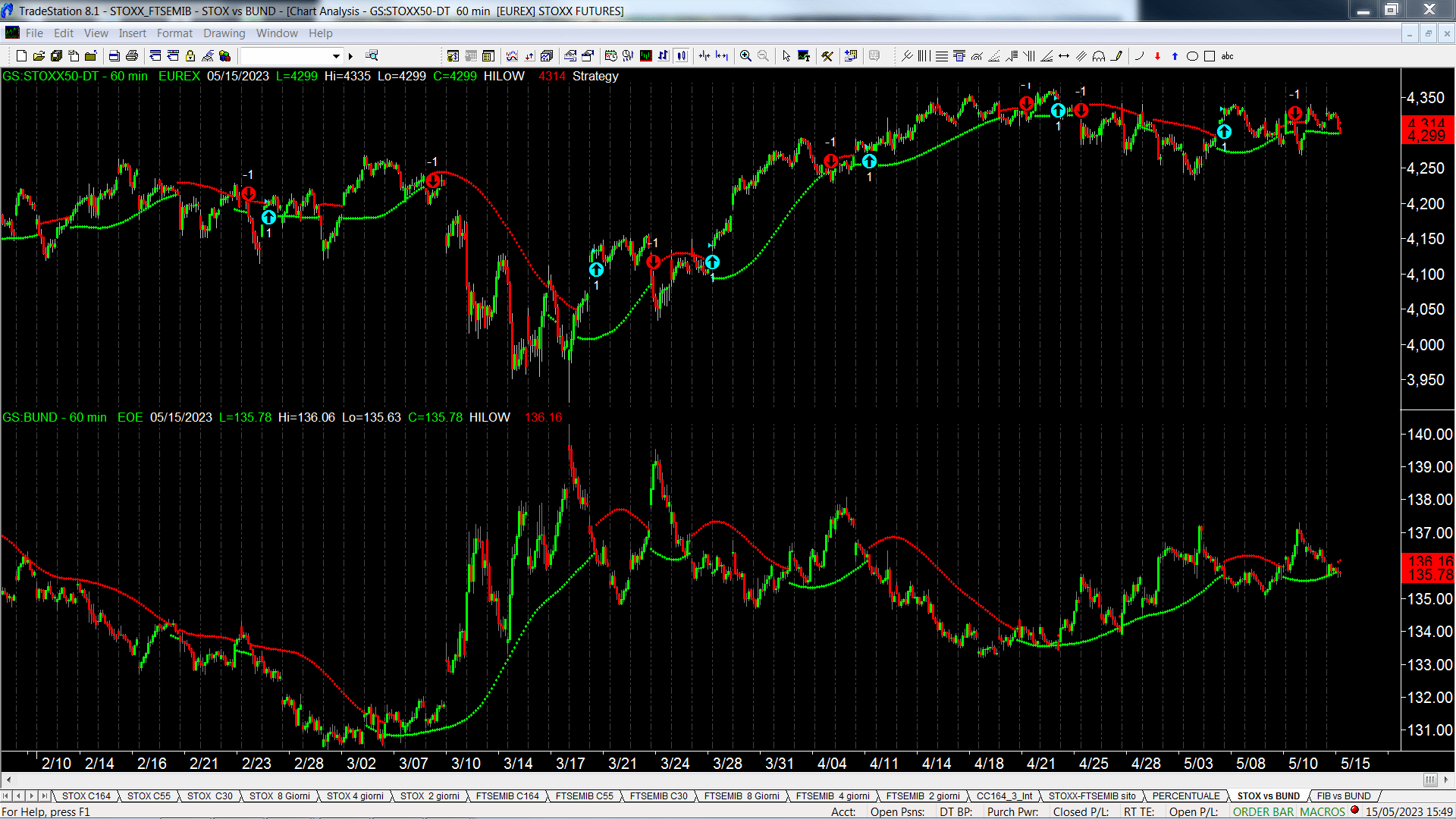Select the abc text drawing tool
1456x819 pixels.
point(1228,56)
